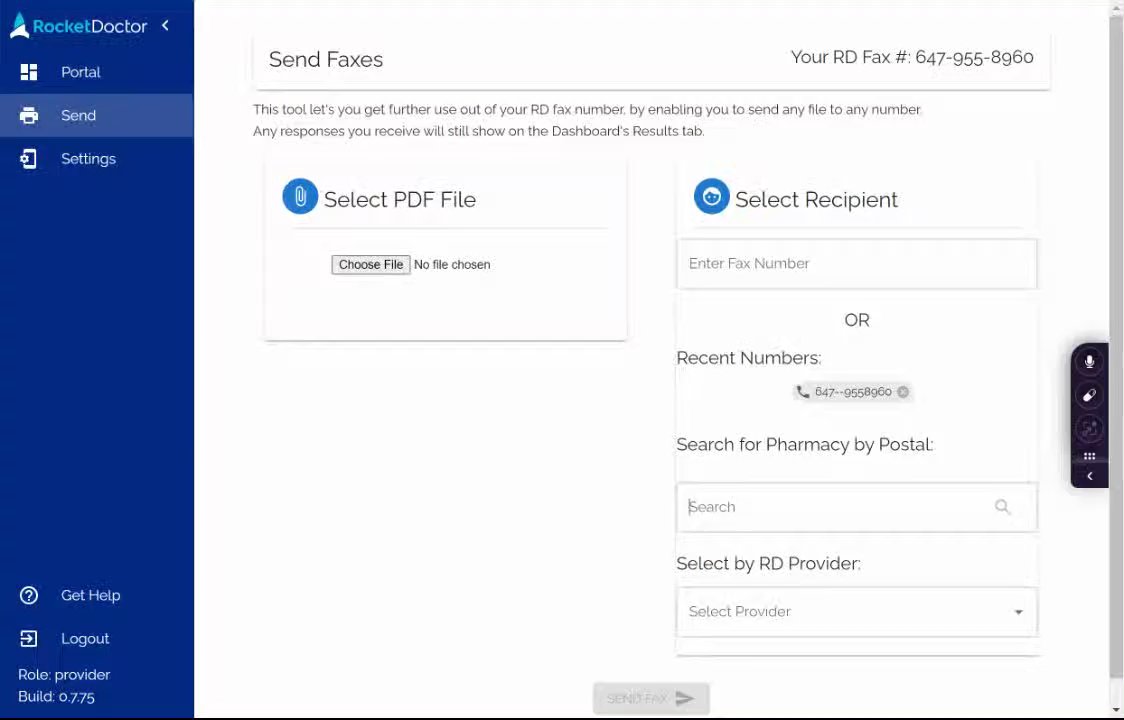Click the paperclip attachment icon

[300, 197]
